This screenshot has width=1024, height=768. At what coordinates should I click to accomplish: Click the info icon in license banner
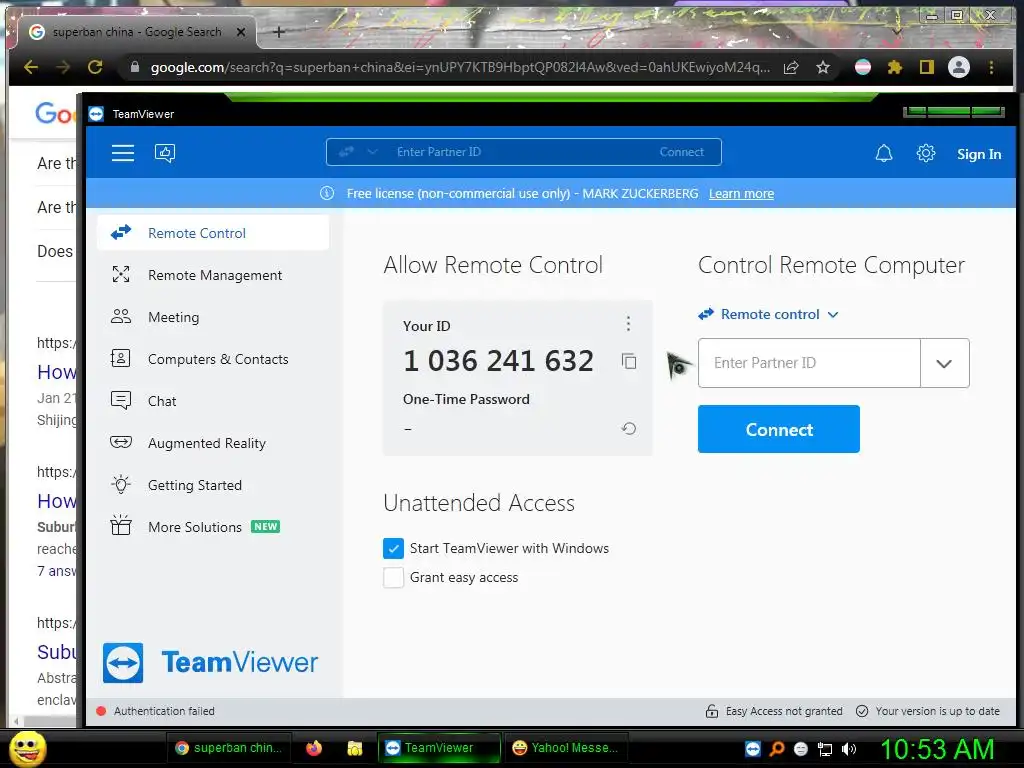327,193
